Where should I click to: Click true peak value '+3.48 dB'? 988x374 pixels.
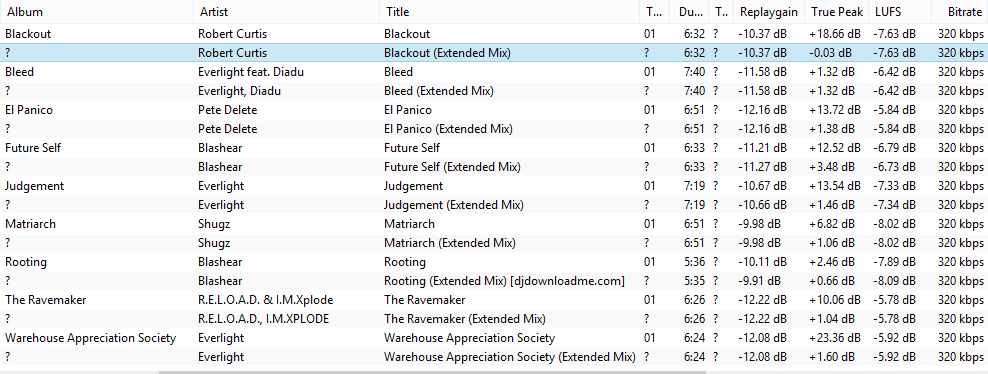832,167
